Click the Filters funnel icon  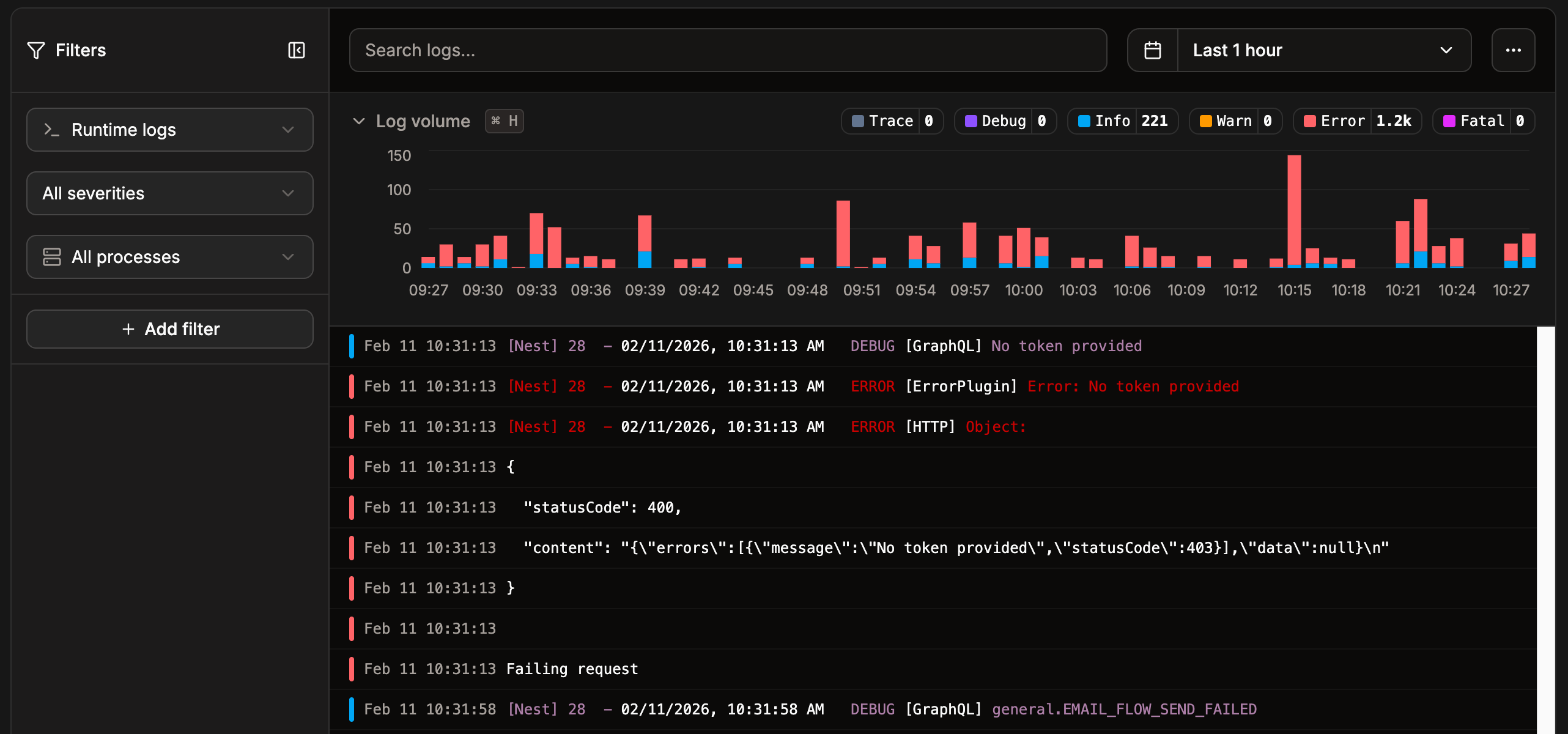(x=35, y=50)
